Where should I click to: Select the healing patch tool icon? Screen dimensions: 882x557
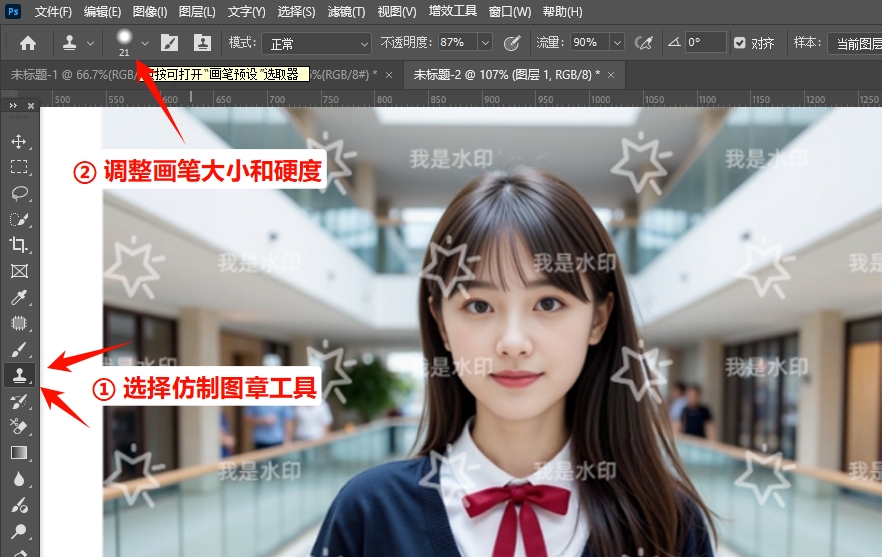pos(19,323)
